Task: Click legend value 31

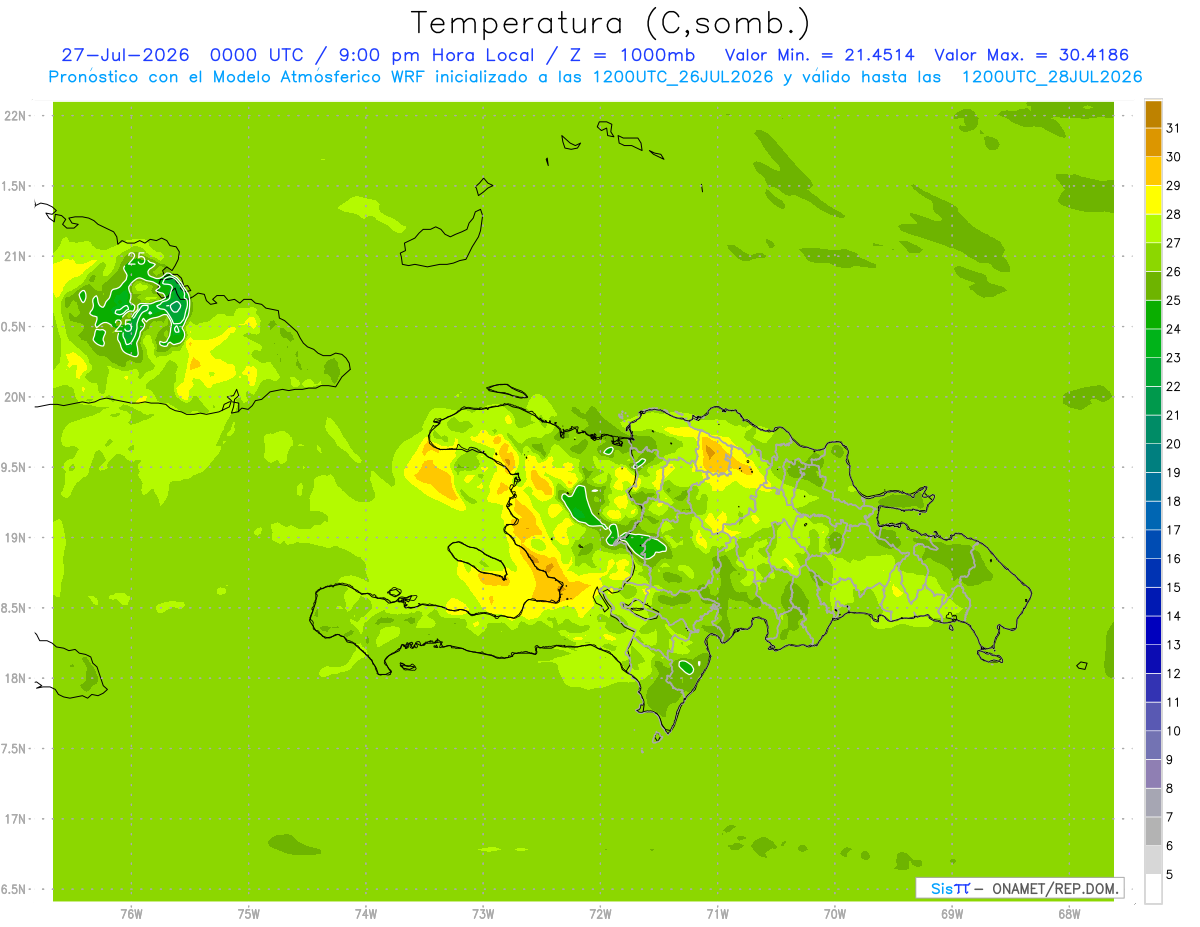Action: click(1175, 128)
